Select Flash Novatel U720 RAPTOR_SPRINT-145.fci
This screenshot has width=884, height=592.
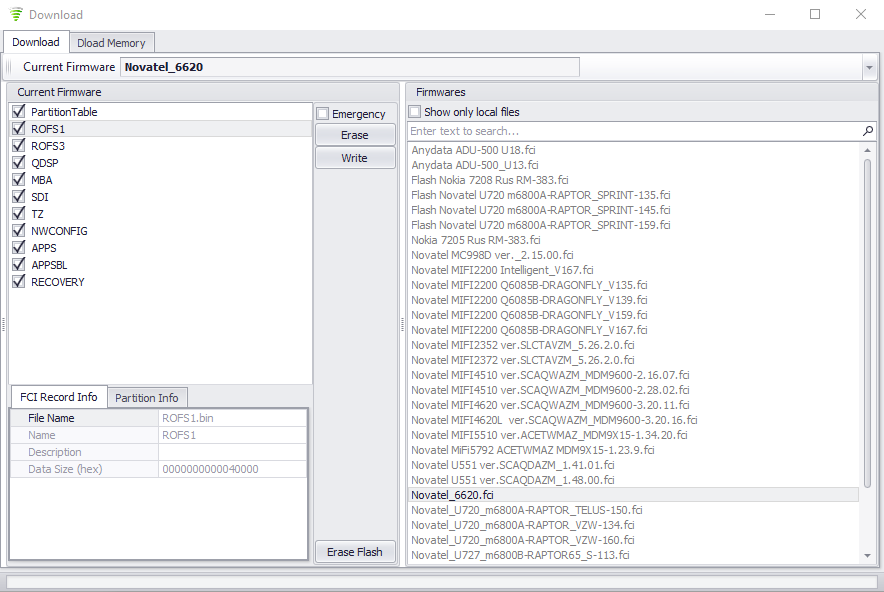point(541,210)
